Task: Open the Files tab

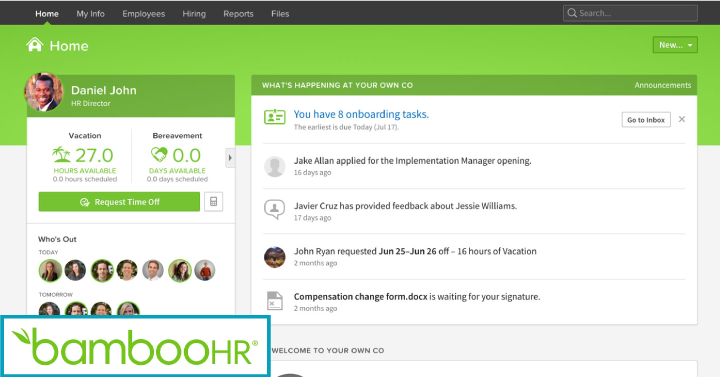Action: (x=280, y=14)
